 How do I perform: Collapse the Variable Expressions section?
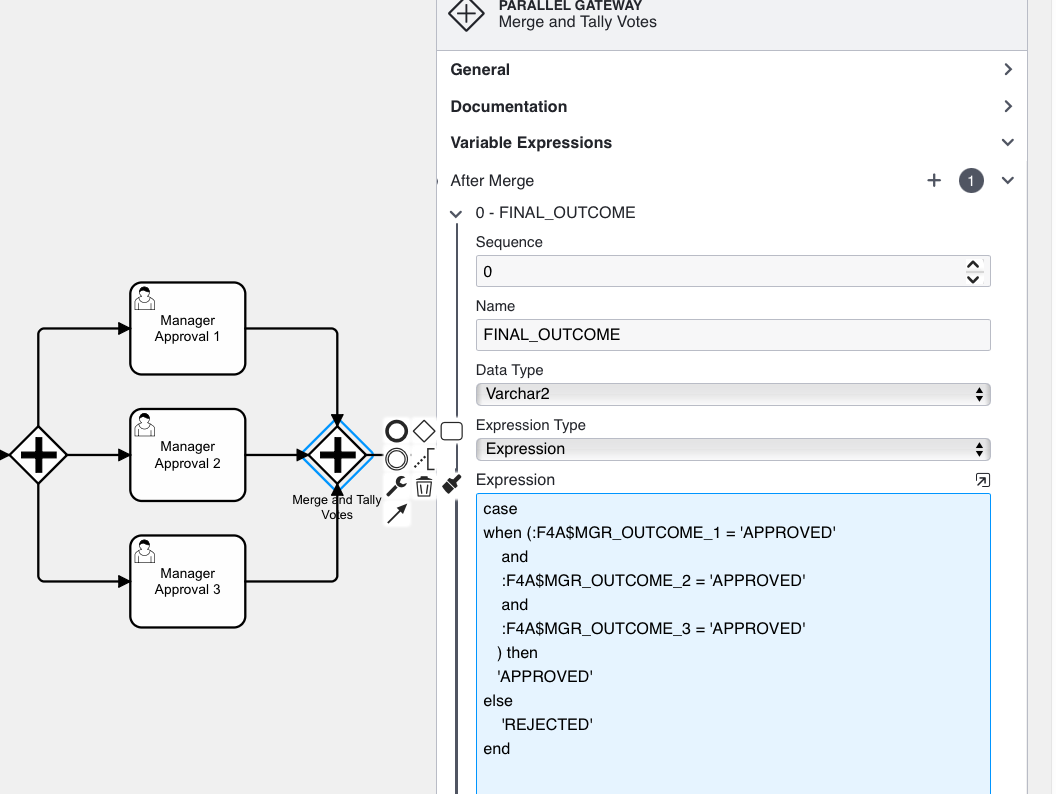[1007, 143]
